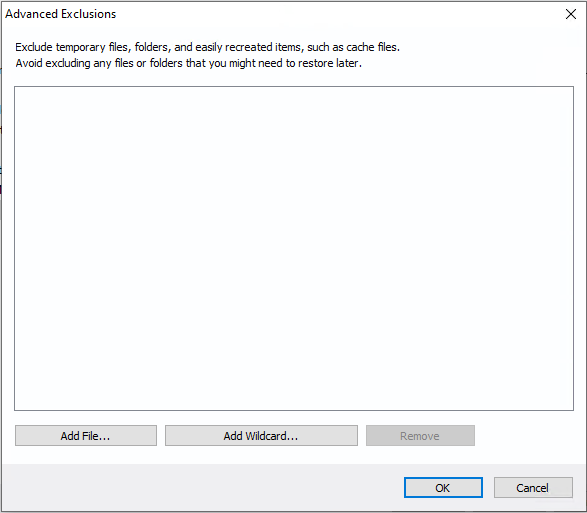587x513 pixels.
Task: Click OK to save the exclusions
Action: [x=443, y=488]
